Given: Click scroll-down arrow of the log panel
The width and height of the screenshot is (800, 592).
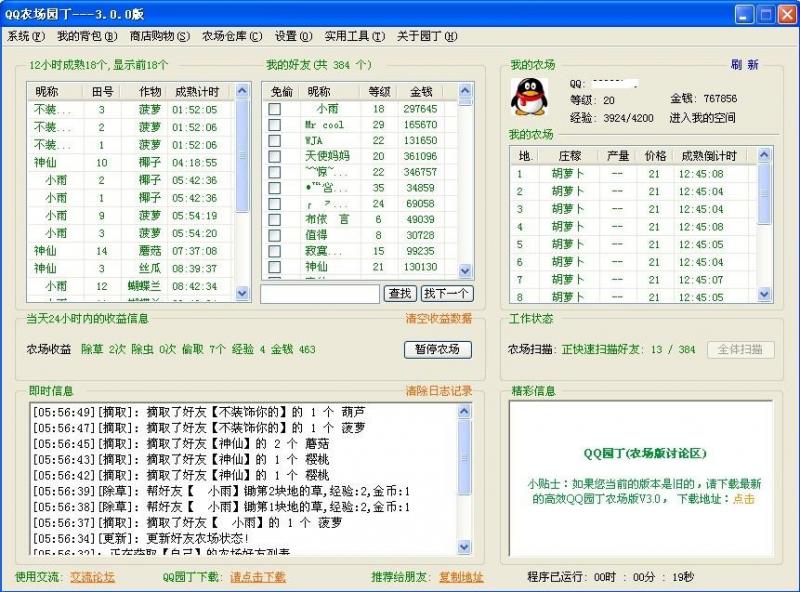Looking at the screenshot, I should pyautogui.click(x=464, y=547).
